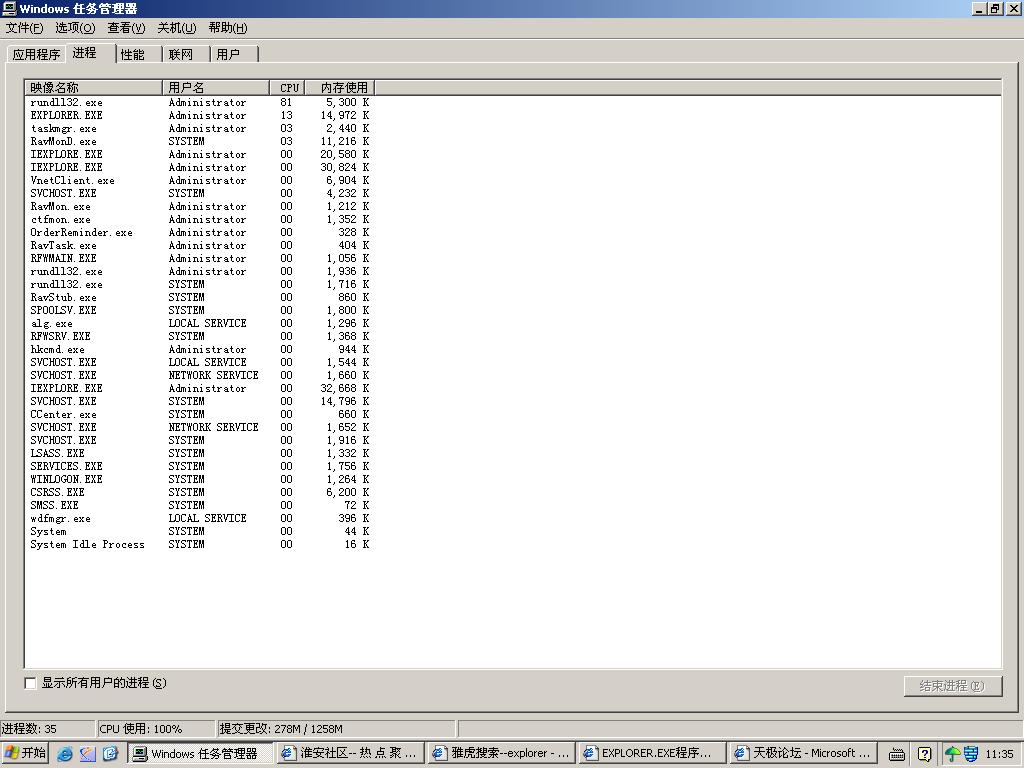Select the CCenter.exe process row
The width and height of the screenshot is (1024, 768).
200,414
